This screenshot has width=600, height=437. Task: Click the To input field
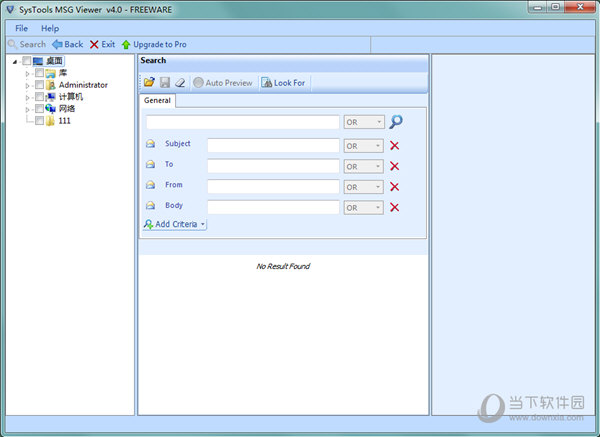273,166
